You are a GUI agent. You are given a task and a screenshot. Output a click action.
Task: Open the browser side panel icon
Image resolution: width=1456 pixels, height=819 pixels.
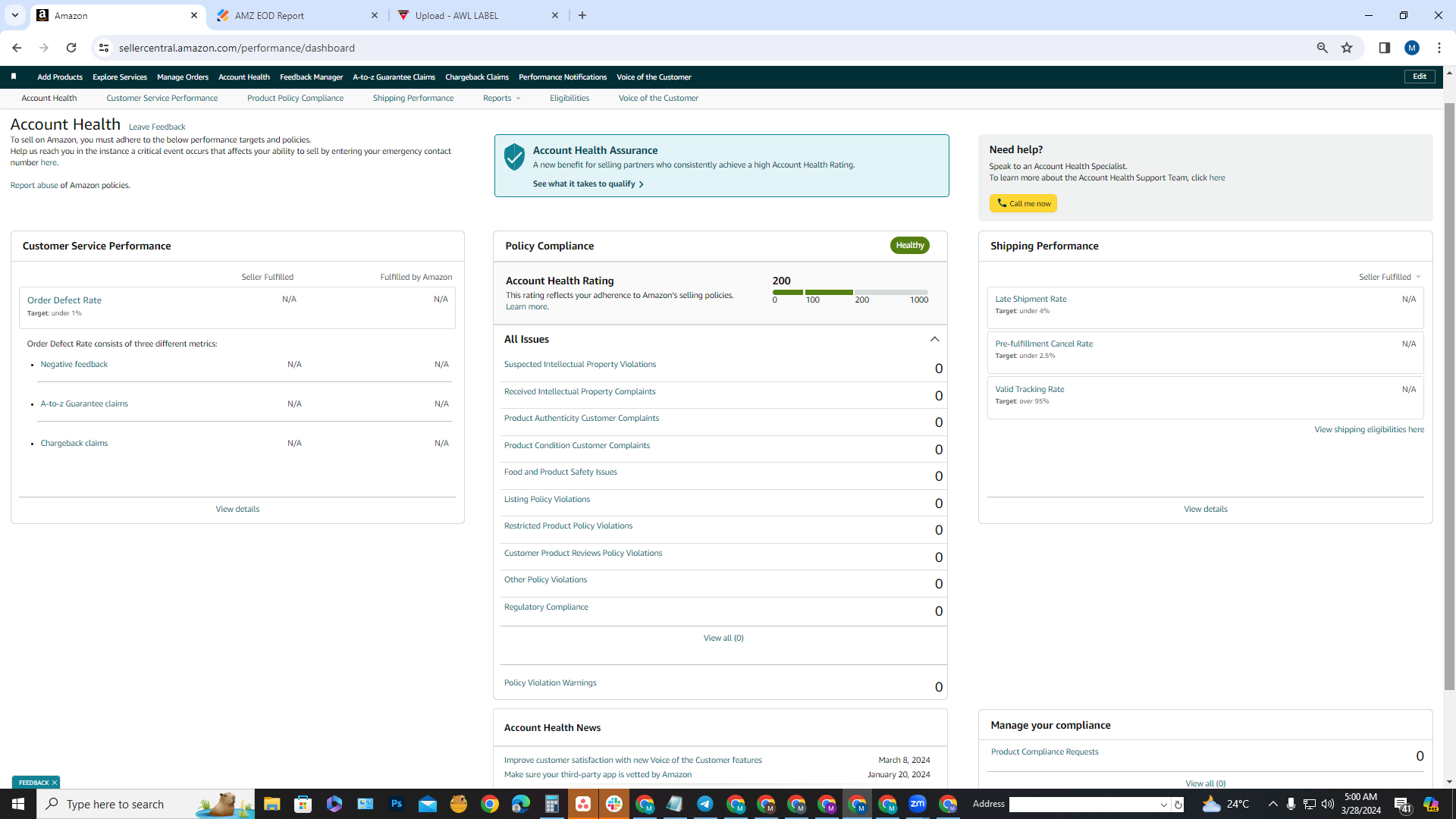1384,48
